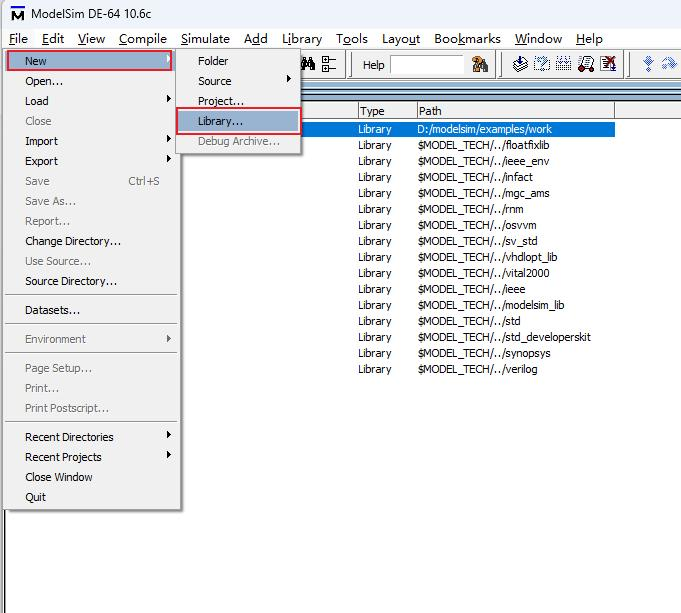Expand the Source submenu under New
The height and width of the screenshot is (613, 681).
click(238, 81)
